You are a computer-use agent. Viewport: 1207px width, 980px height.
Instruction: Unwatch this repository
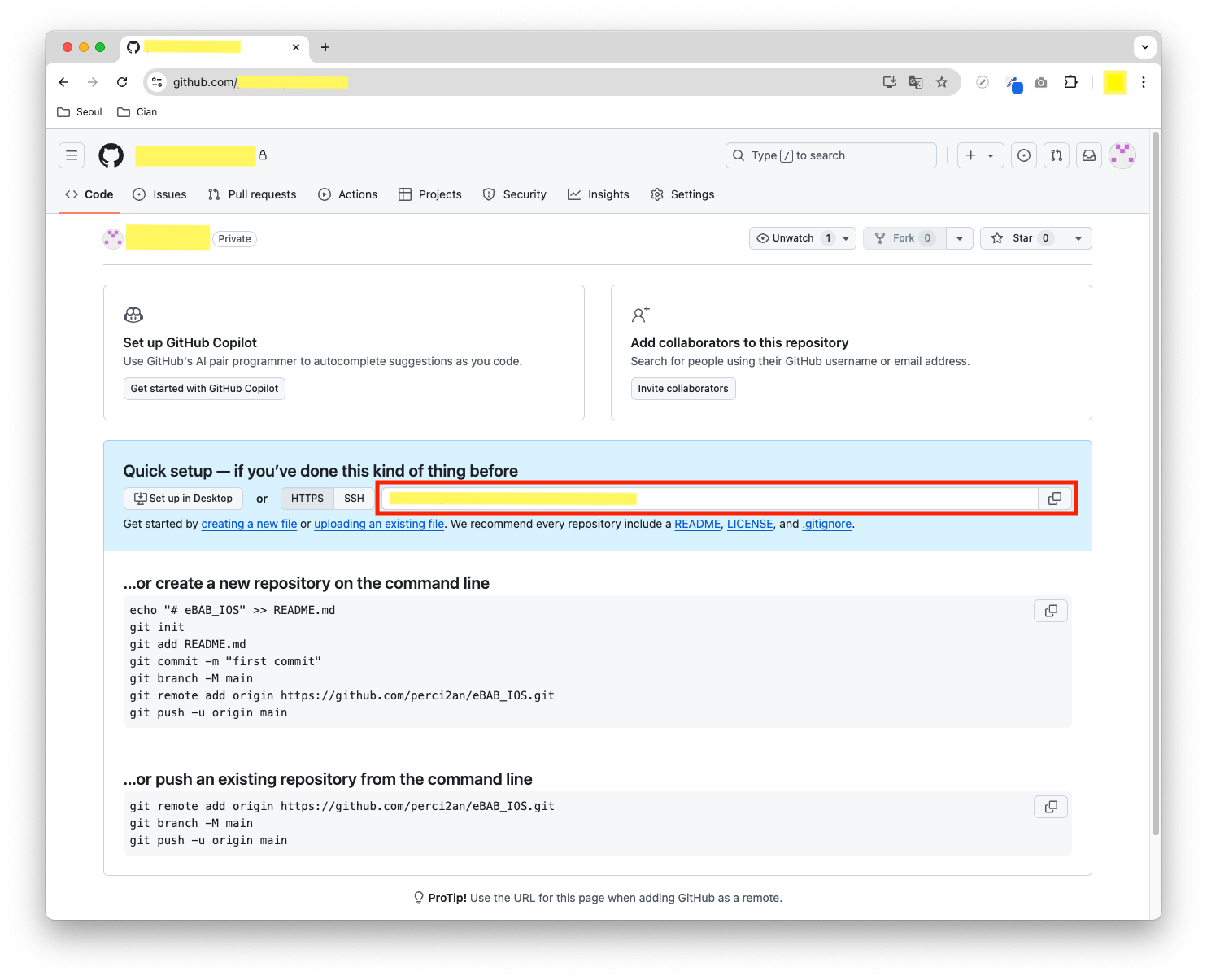click(x=802, y=238)
